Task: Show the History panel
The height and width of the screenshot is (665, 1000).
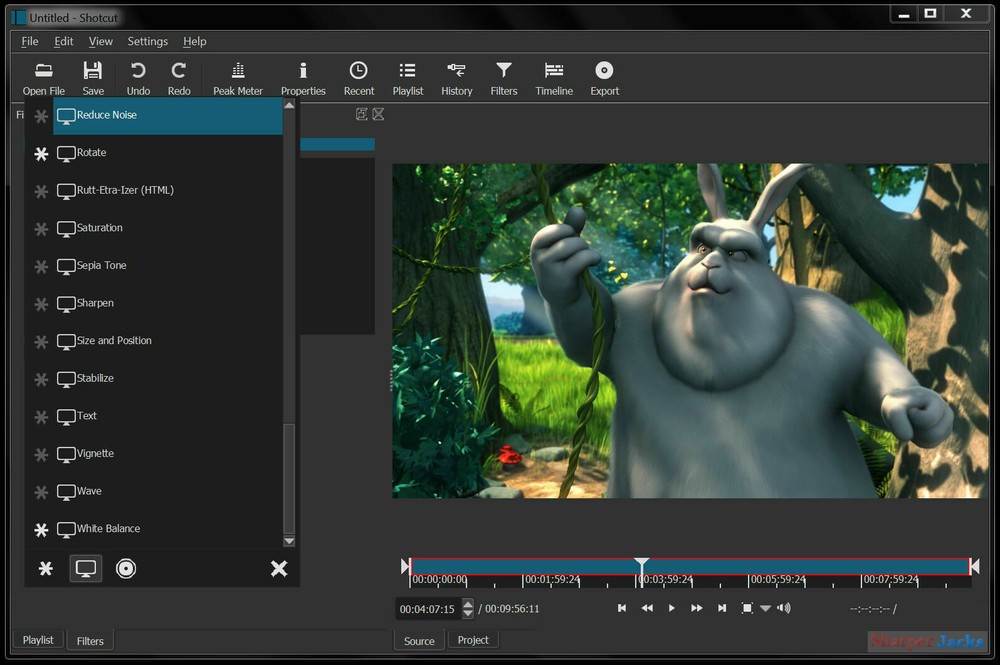Action: [x=456, y=75]
